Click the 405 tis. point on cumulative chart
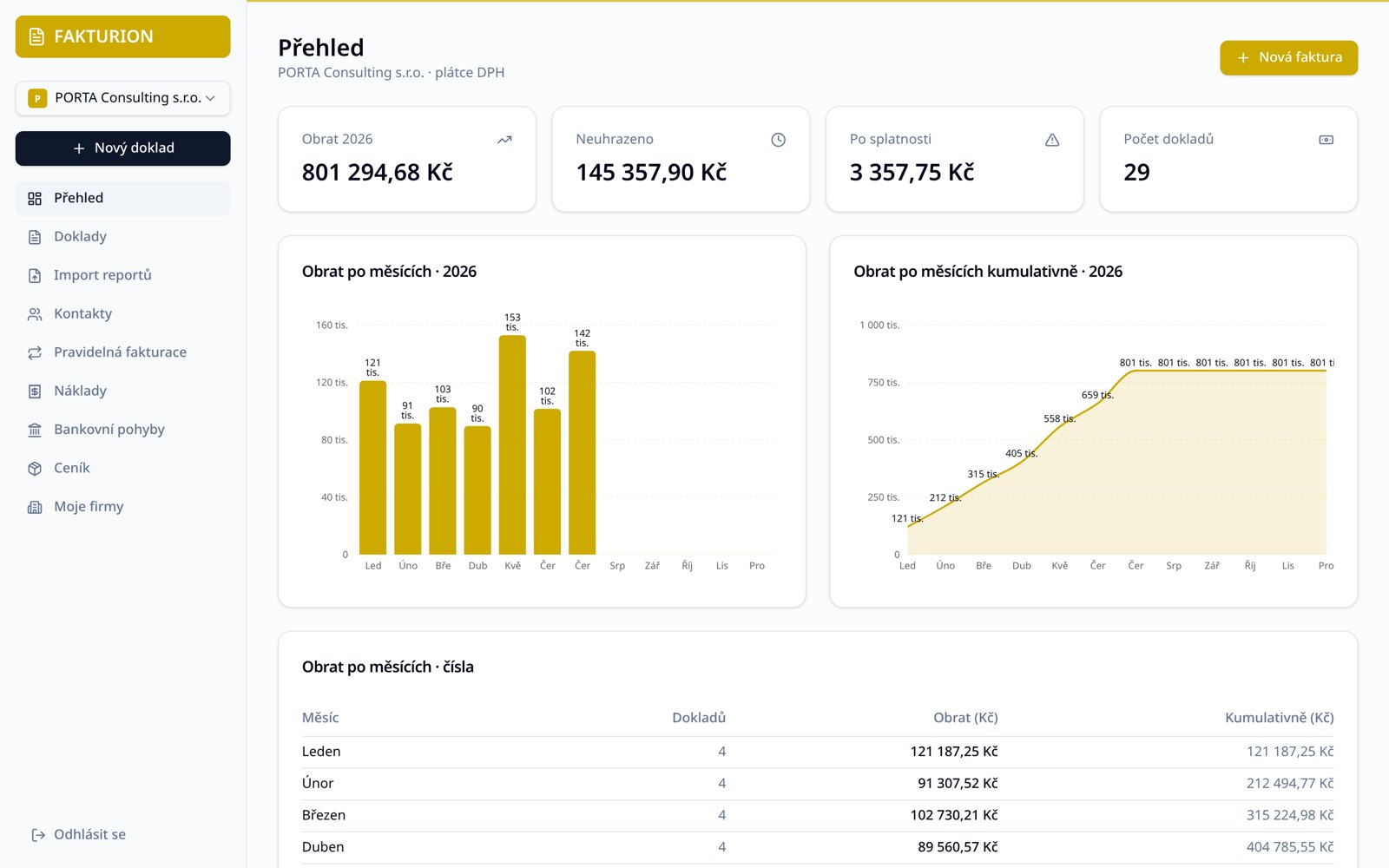 (x=1022, y=462)
